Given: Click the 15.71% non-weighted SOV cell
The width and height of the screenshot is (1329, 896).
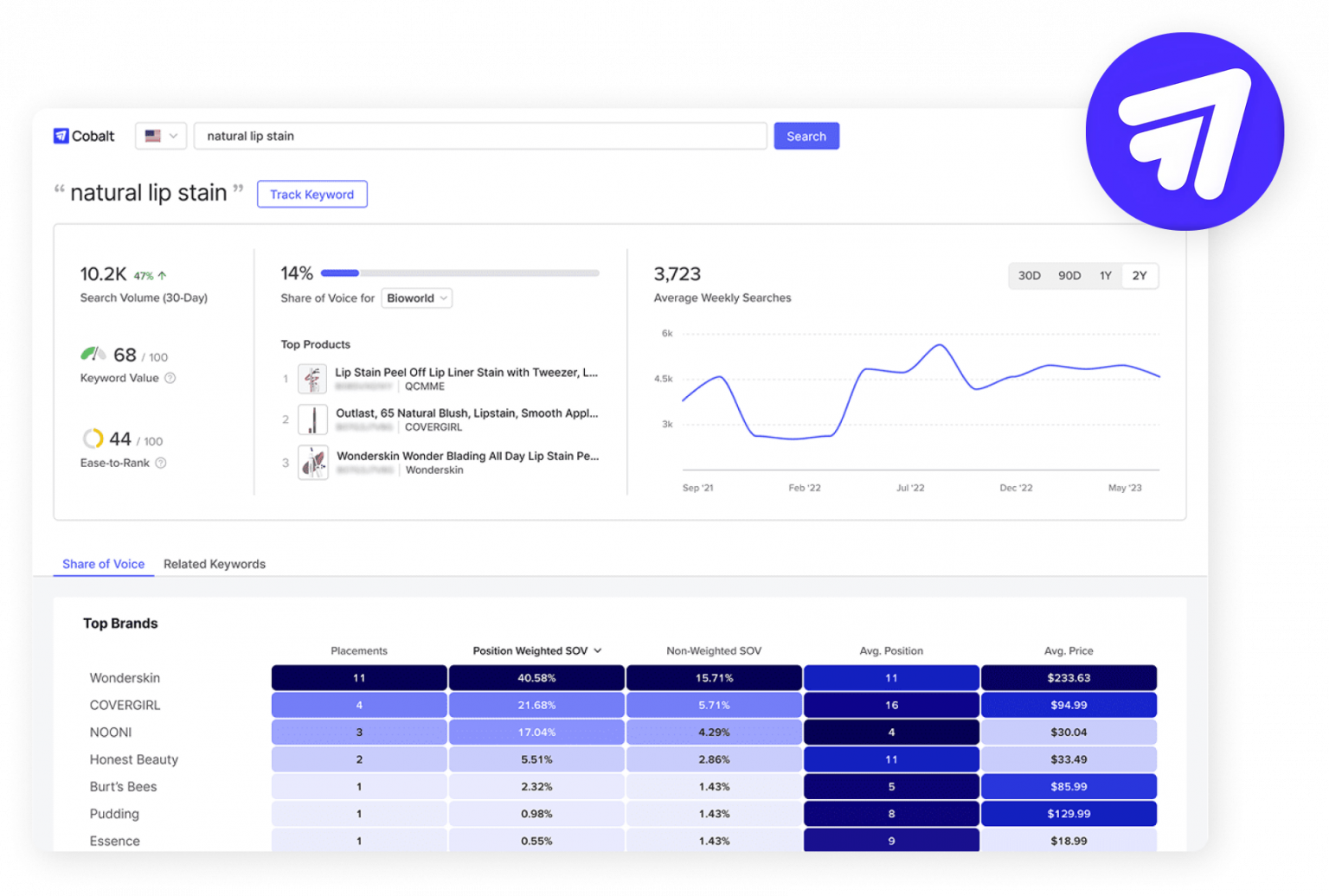Looking at the screenshot, I should coord(714,678).
